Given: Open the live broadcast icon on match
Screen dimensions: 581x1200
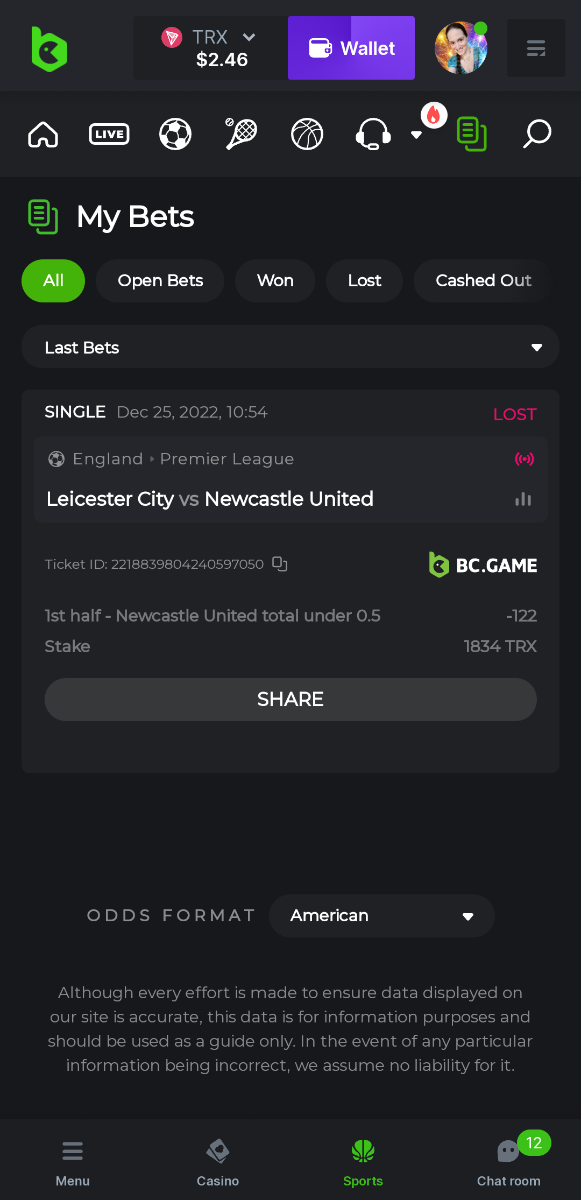Looking at the screenshot, I should click(x=524, y=459).
